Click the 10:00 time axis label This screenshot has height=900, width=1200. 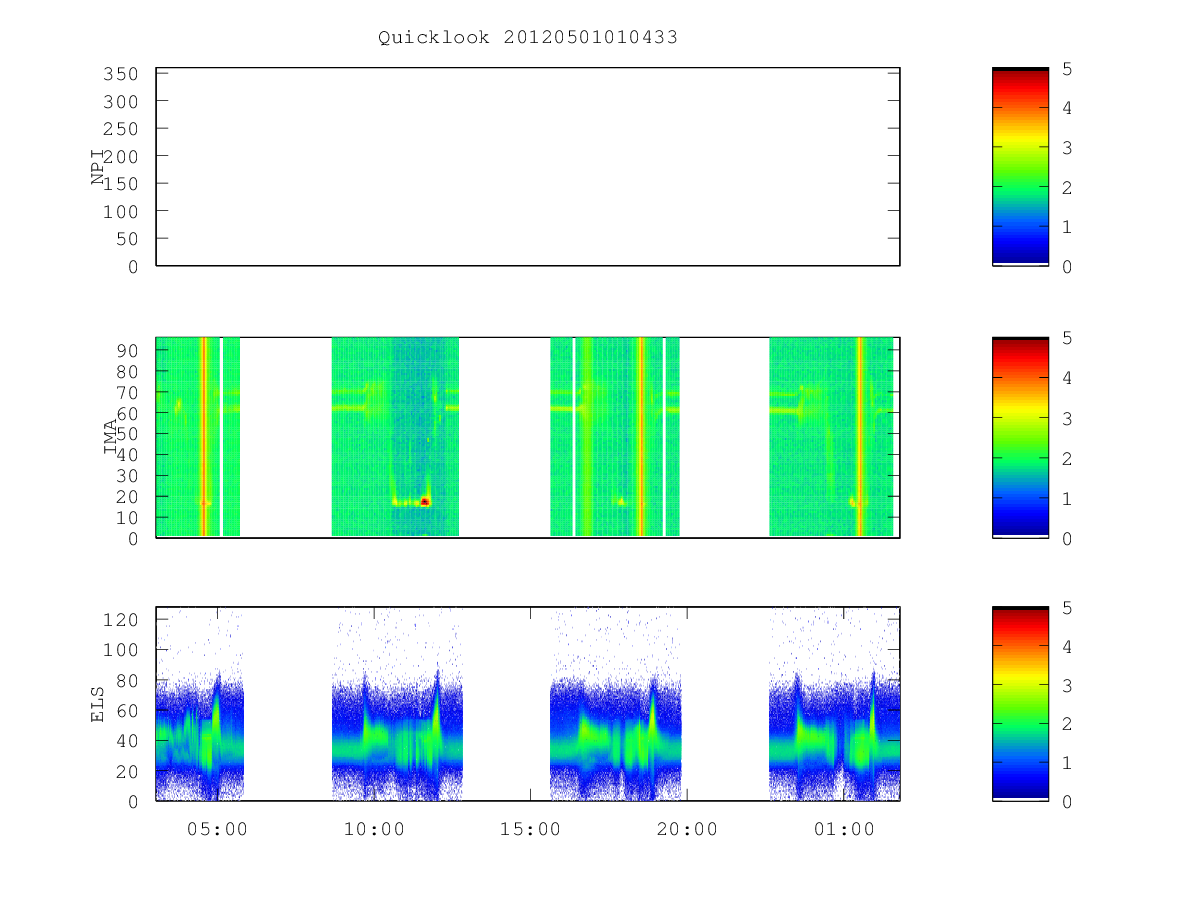(x=374, y=829)
